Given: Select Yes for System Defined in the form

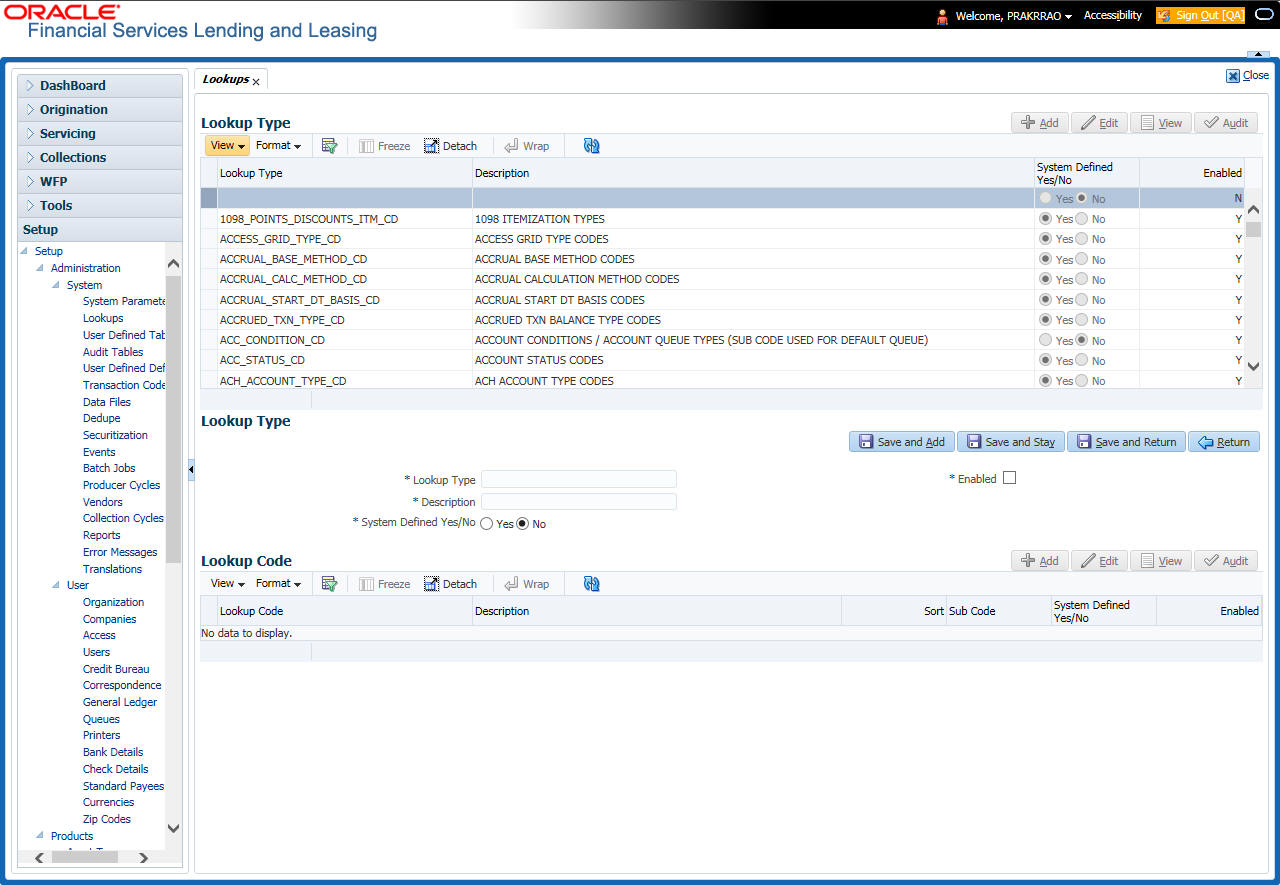Looking at the screenshot, I should [487, 524].
